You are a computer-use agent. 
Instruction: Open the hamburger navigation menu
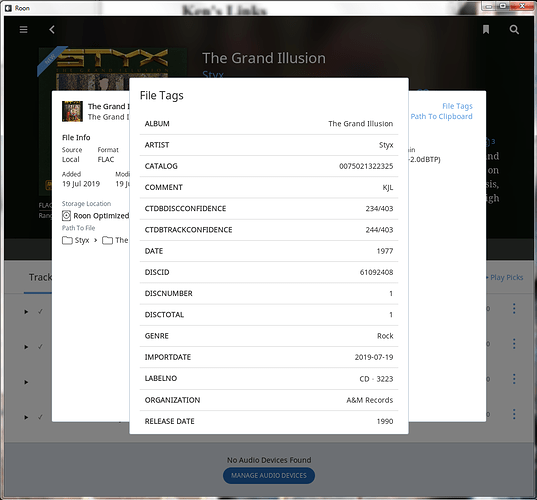(23, 30)
